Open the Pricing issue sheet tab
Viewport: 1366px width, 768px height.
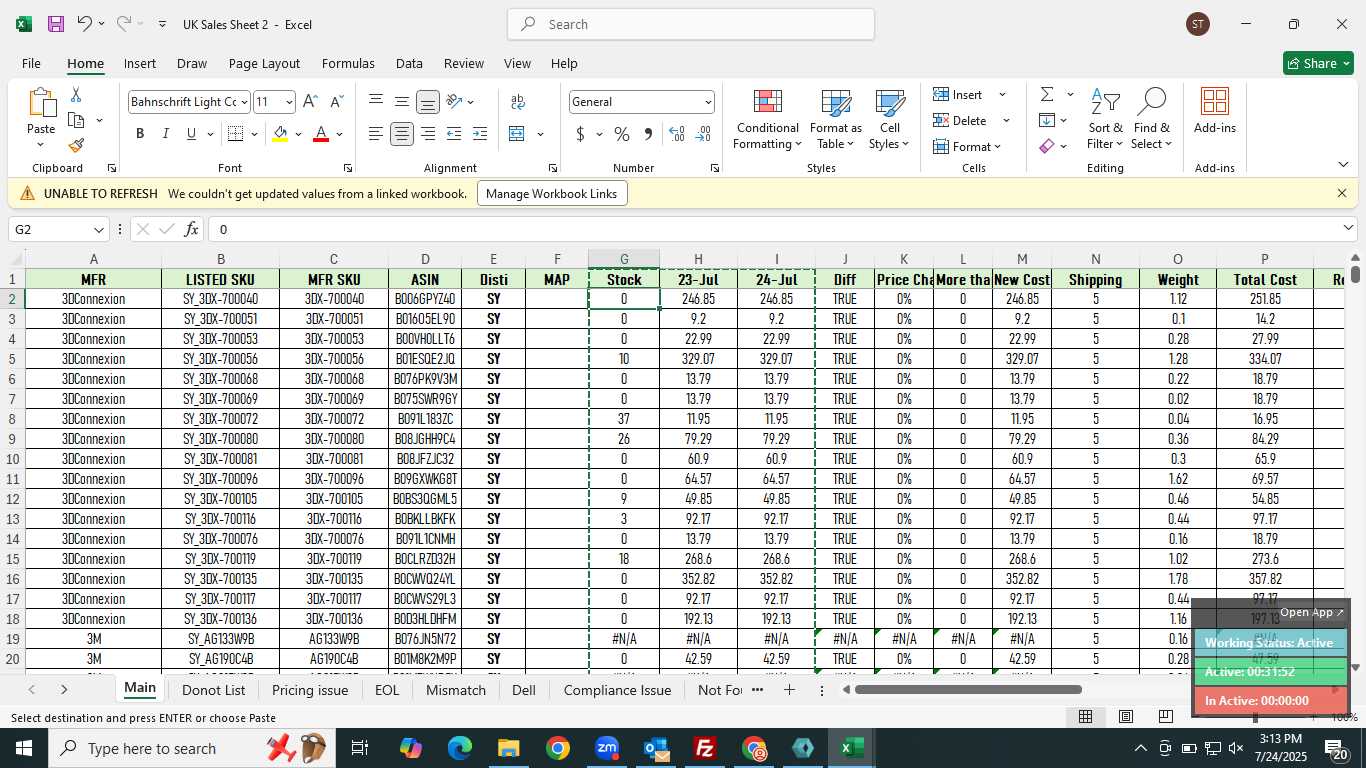[310, 690]
